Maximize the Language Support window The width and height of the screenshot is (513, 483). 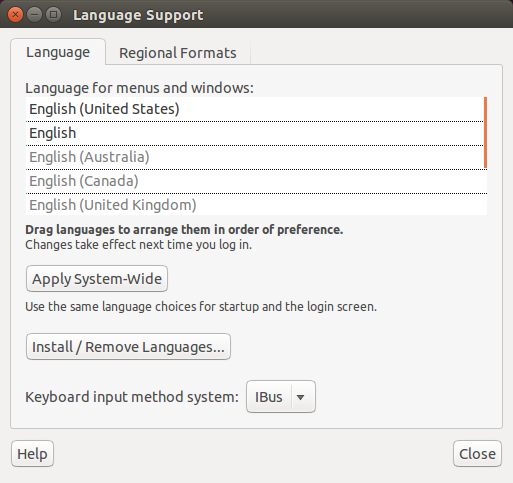point(53,15)
